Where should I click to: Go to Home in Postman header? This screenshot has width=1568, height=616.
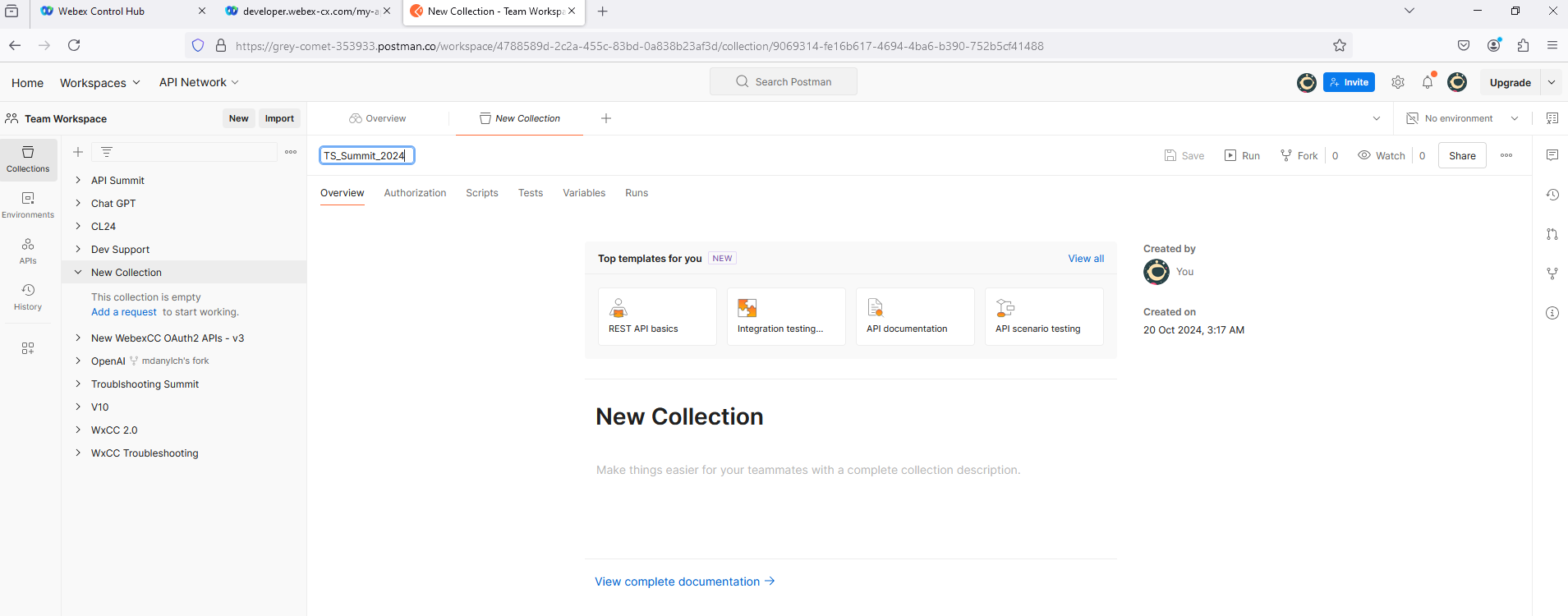pos(27,83)
